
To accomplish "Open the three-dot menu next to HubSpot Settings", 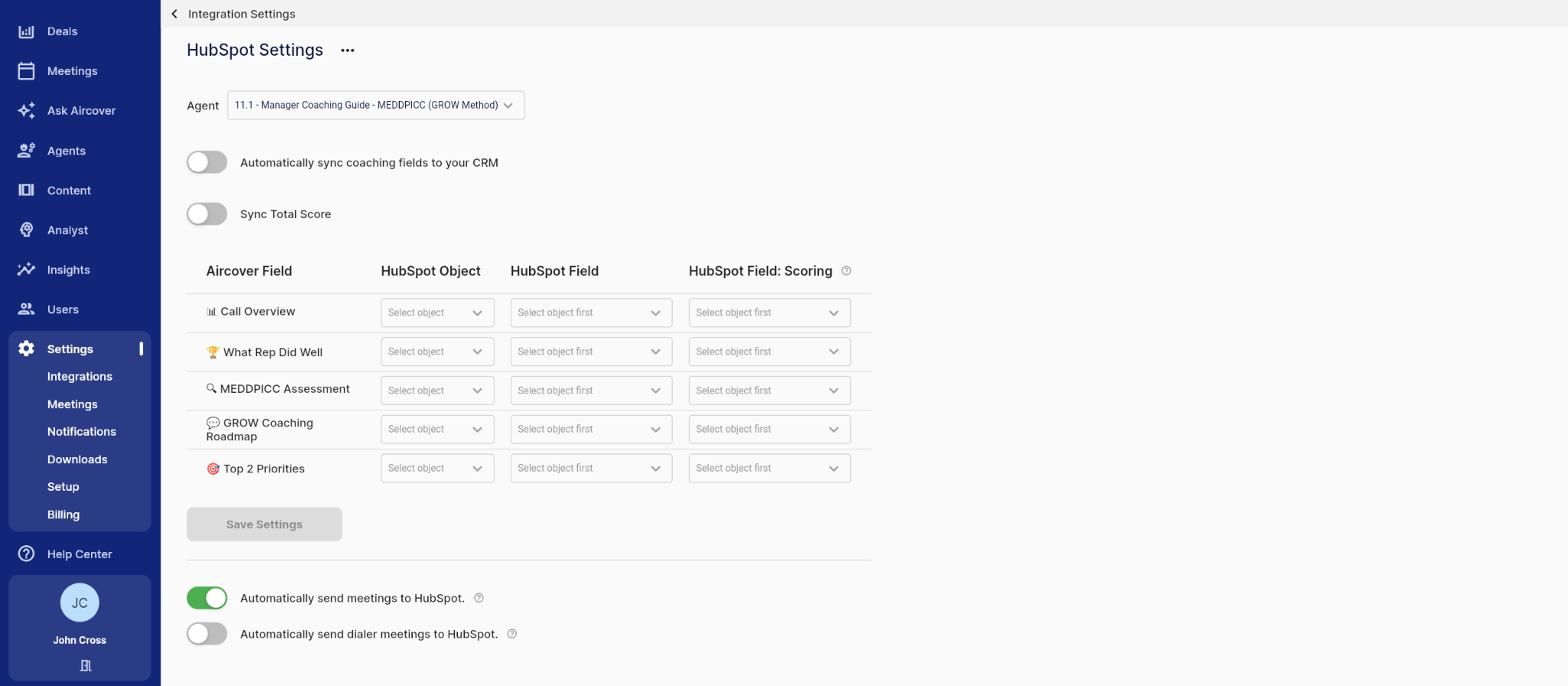I will [348, 51].
